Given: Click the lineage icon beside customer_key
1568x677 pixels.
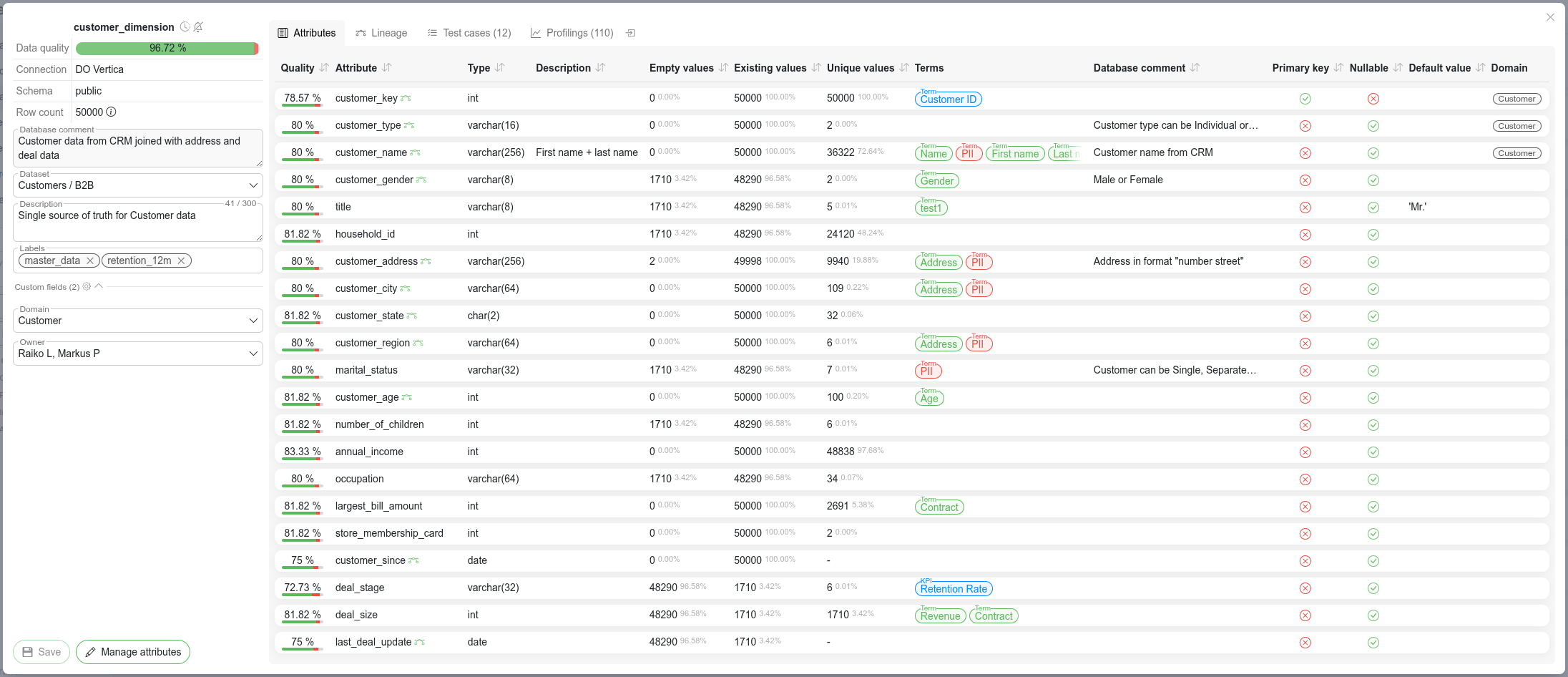Looking at the screenshot, I should pos(406,99).
